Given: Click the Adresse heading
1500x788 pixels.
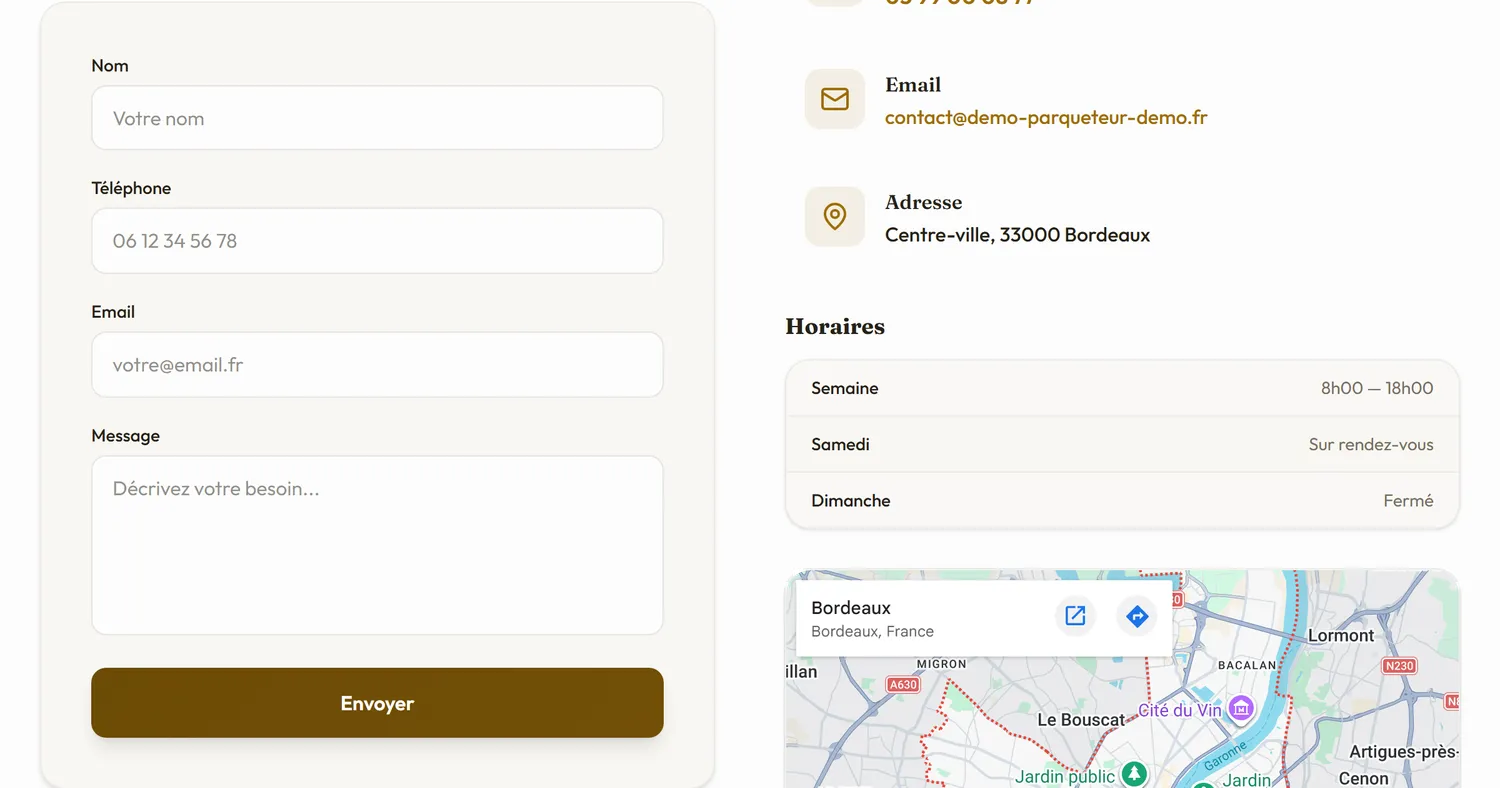Looking at the screenshot, I should [923, 202].
